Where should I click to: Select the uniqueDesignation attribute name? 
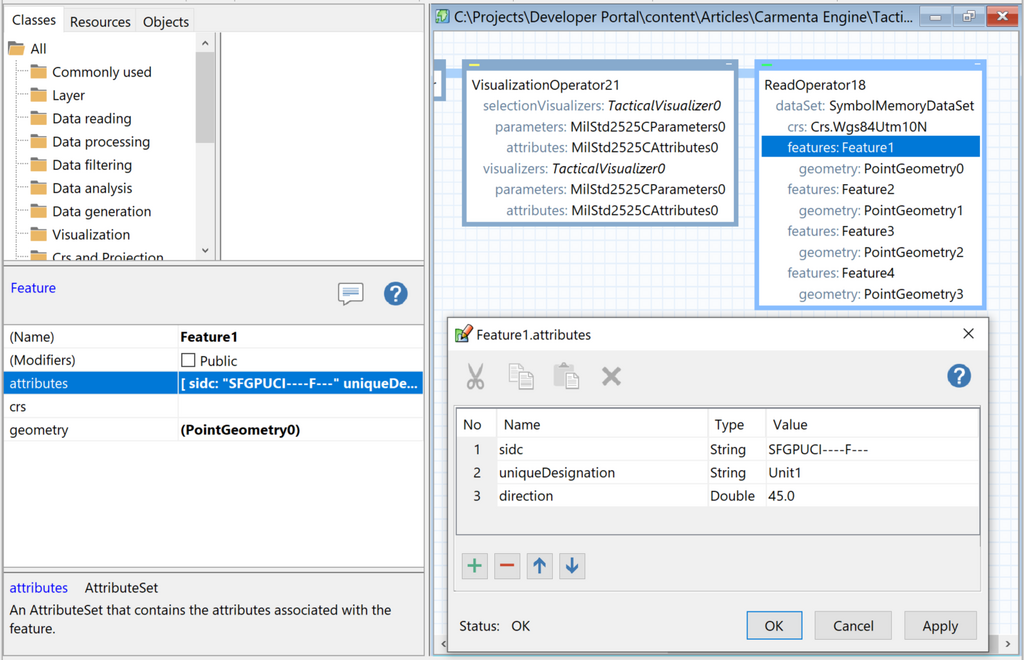click(x=556, y=473)
